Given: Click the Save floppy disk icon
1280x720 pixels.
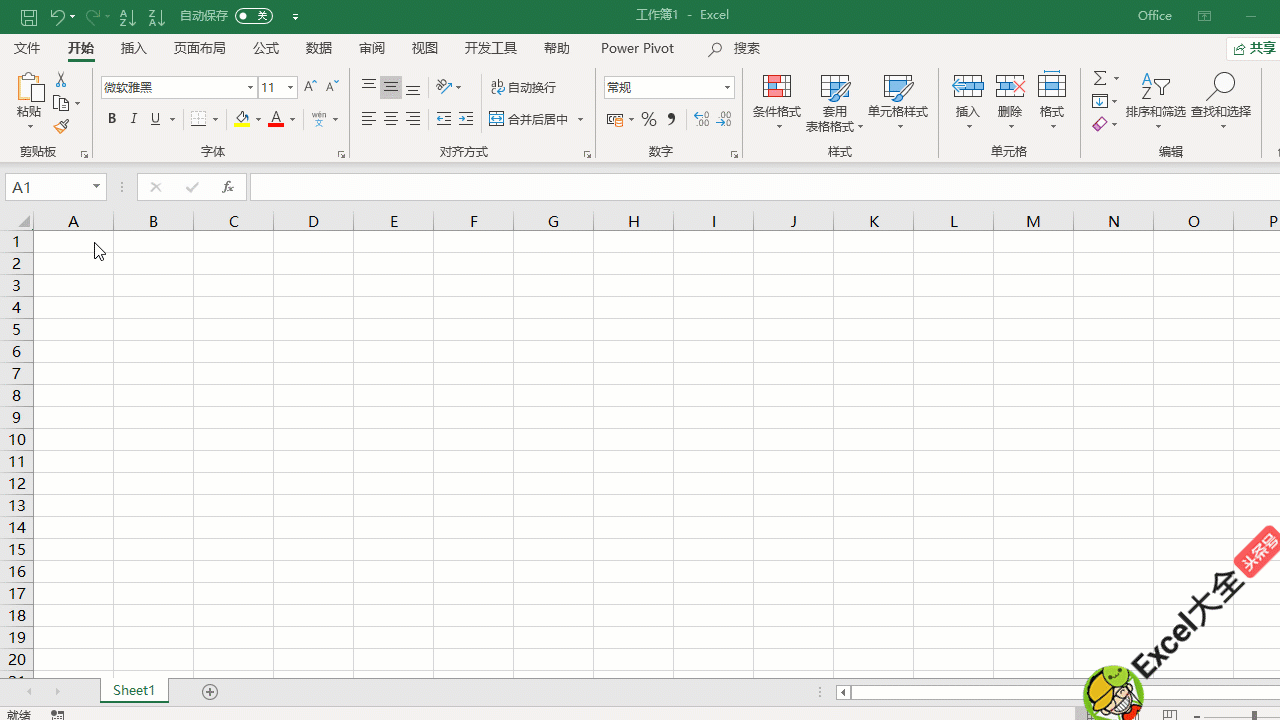Looking at the screenshot, I should pos(29,17).
